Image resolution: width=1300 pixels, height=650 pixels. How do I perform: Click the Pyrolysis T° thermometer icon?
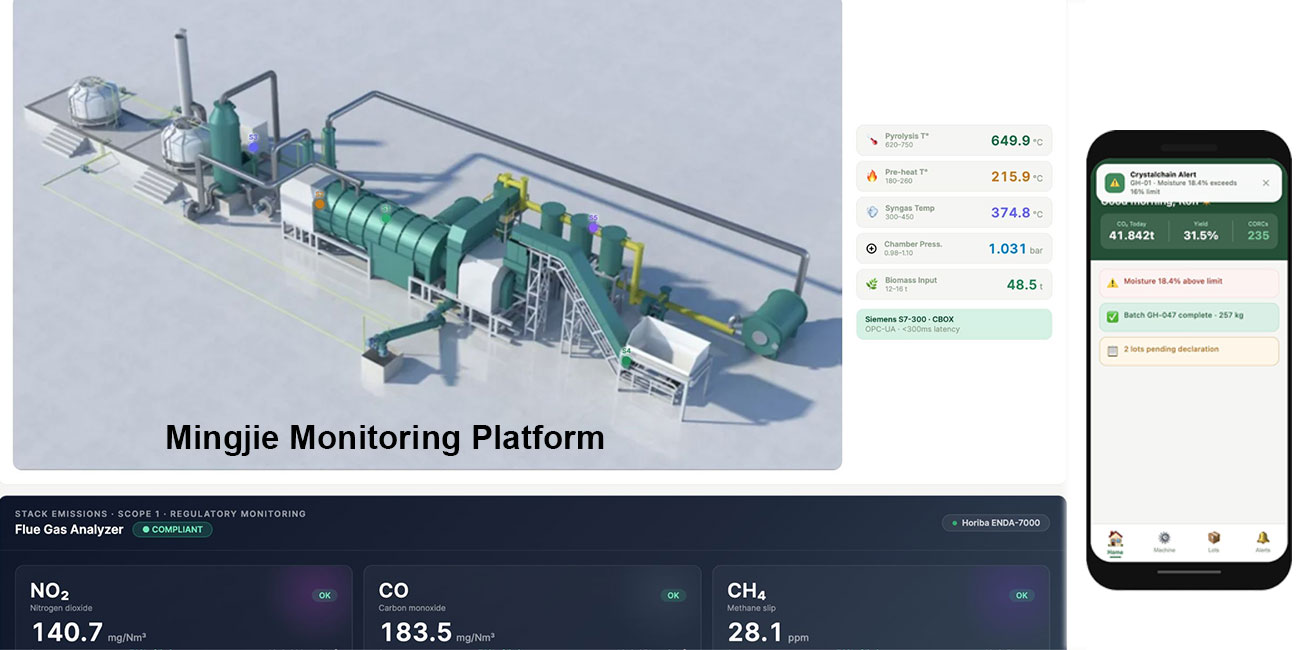tap(872, 140)
